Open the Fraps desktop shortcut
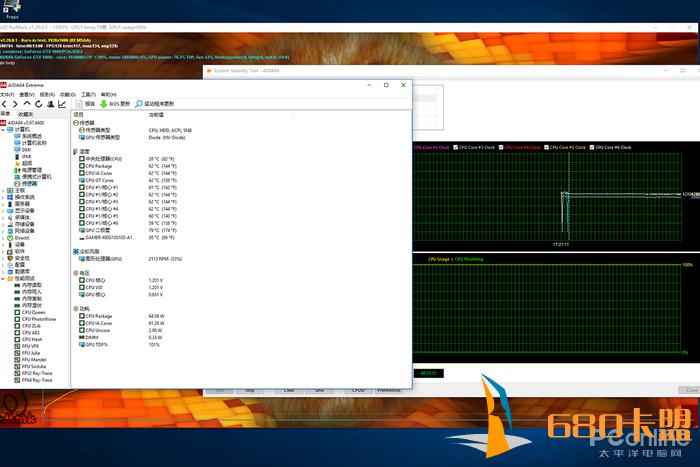Viewport: 700px width, 467px height. (x=12, y=10)
